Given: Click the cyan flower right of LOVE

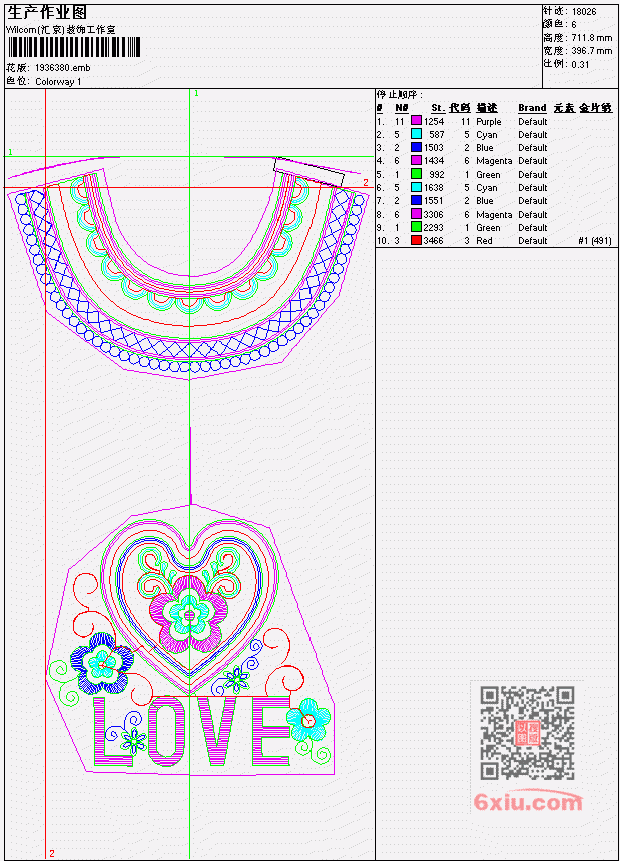Looking at the screenshot, I should (x=308, y=719).
